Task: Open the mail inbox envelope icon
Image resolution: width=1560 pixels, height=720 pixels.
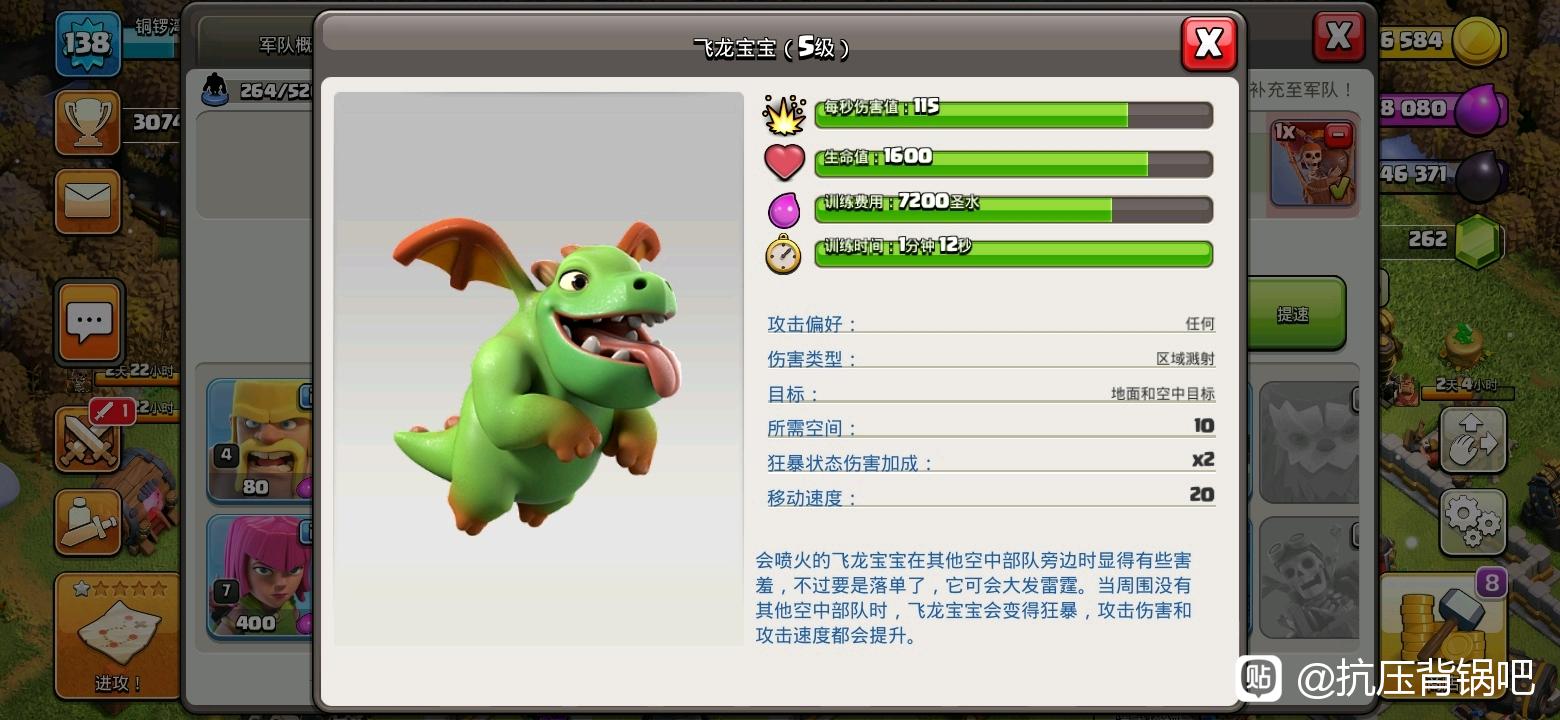Action: click(x=88, y=201)
